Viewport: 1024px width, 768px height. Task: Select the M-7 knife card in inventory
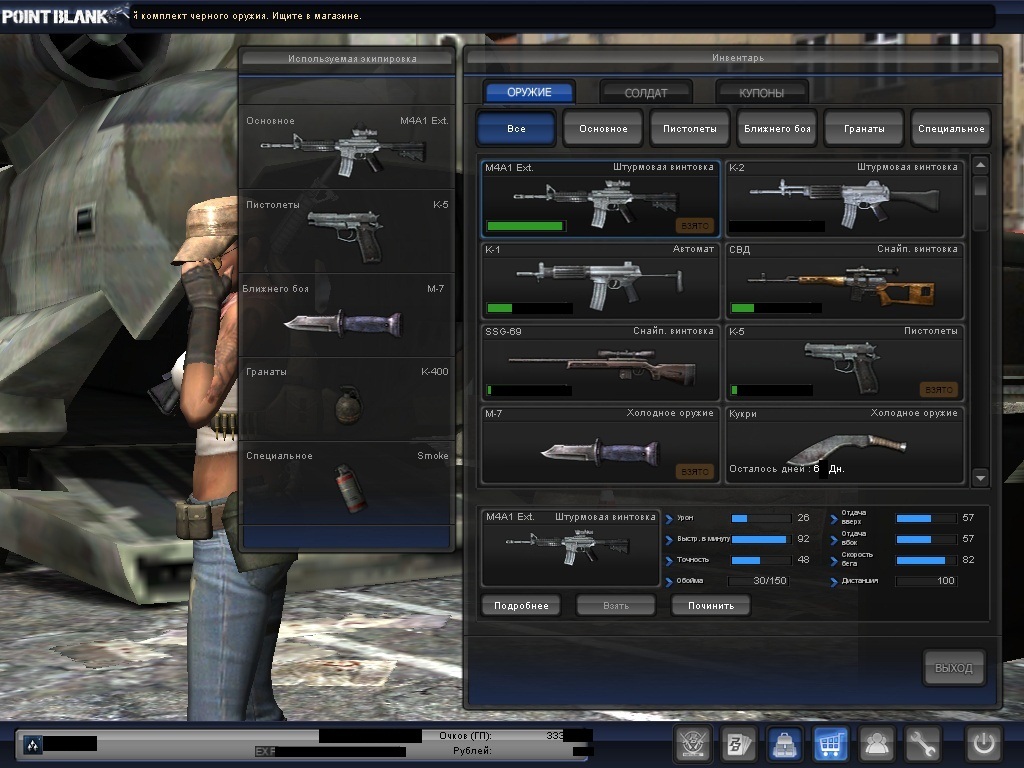(600, 445)
